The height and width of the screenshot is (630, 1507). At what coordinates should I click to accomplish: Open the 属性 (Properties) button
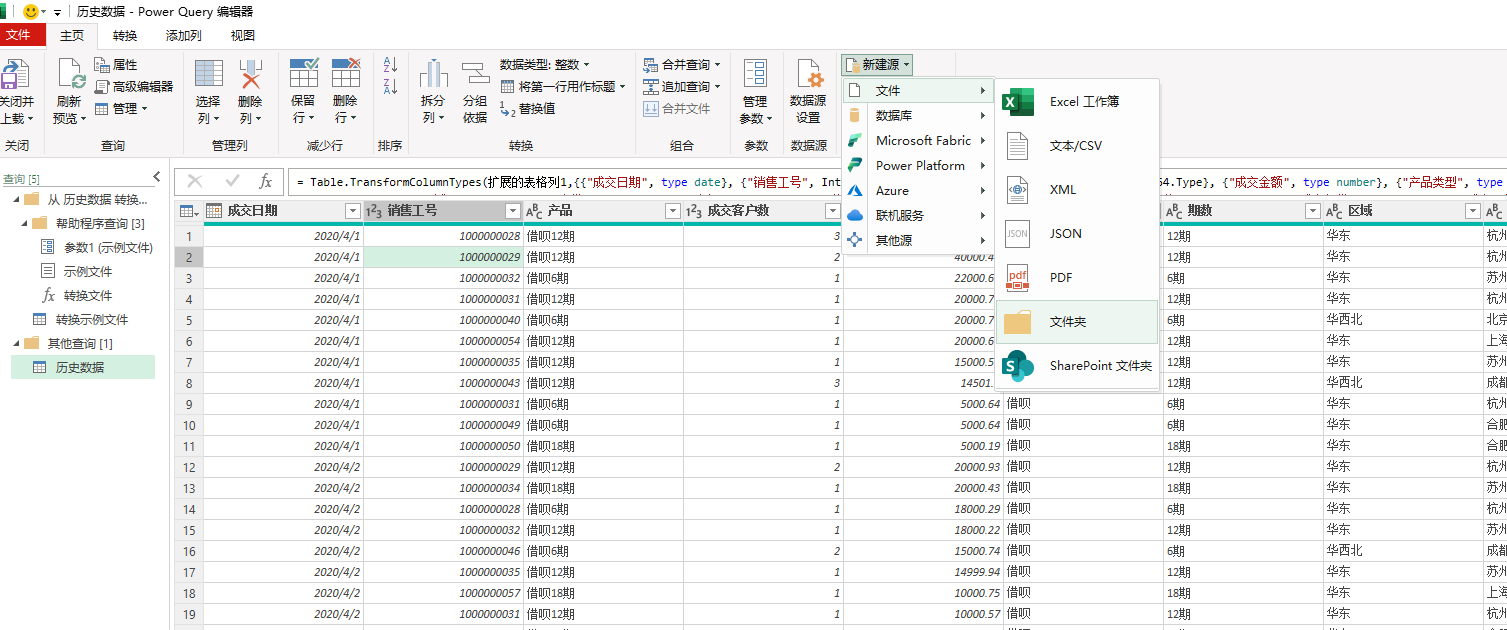pyautogui.click(x=116, y=65)
